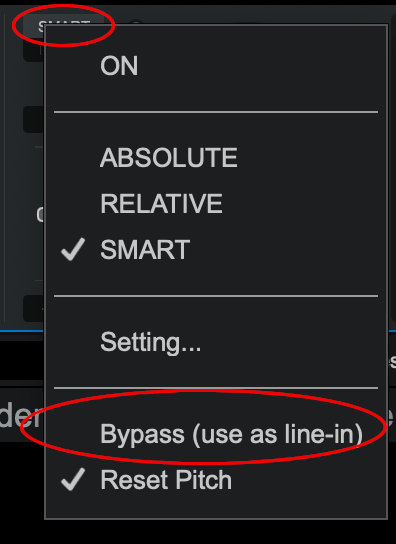This screenshot has height=544, width=396.
Task: Click the circular icon right of SMART button
Action: [x=136, y=22]
